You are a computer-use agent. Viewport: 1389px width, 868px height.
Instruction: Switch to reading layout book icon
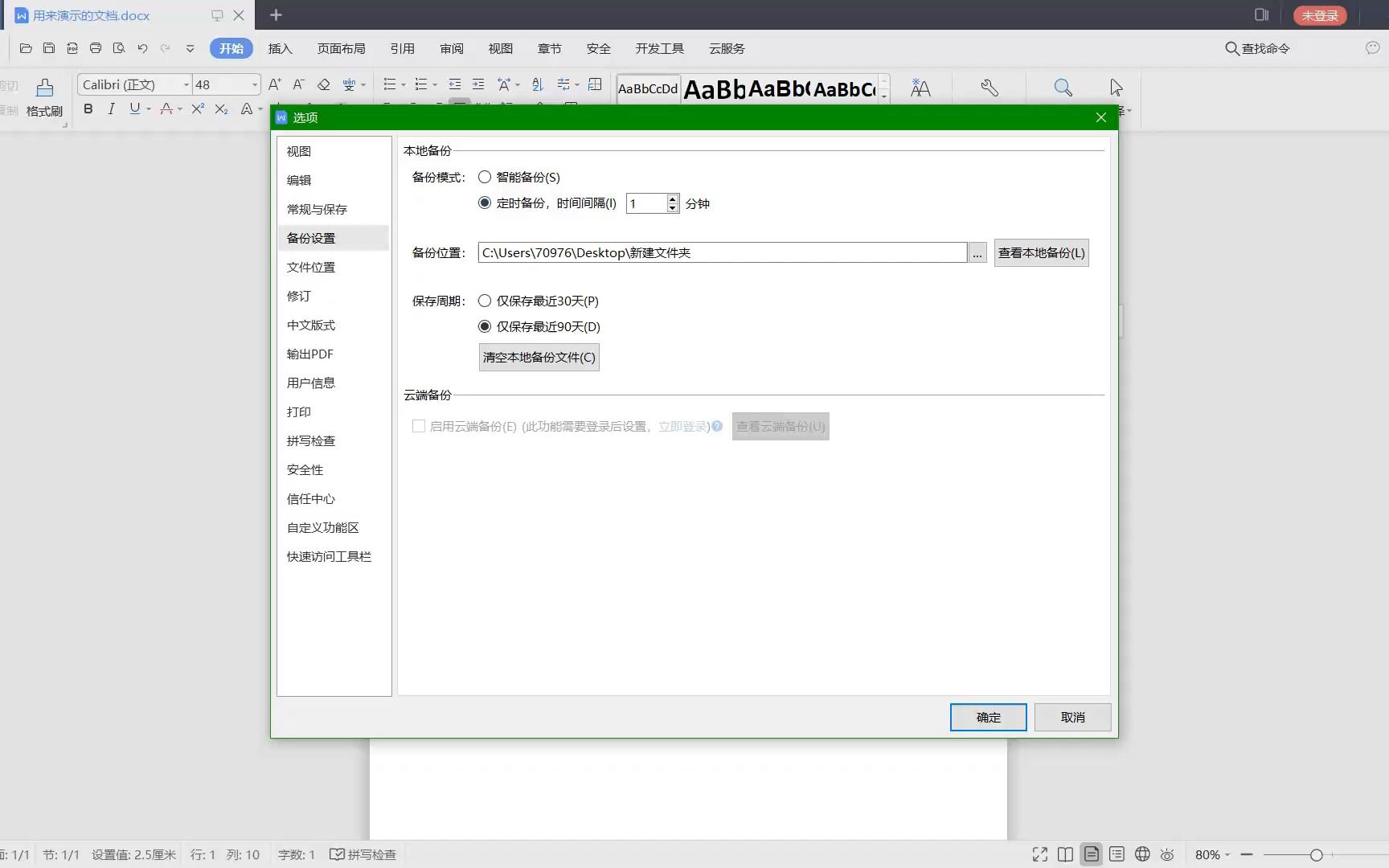pyautogui.click(x=1065, y=854)
